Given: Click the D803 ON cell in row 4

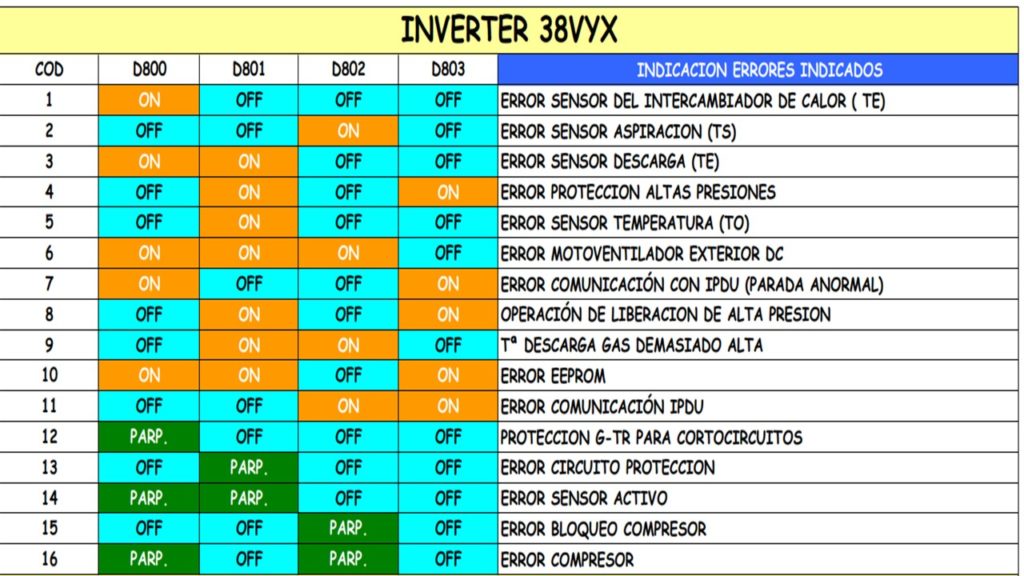Looking at the screenshot, I should [448, 192].
